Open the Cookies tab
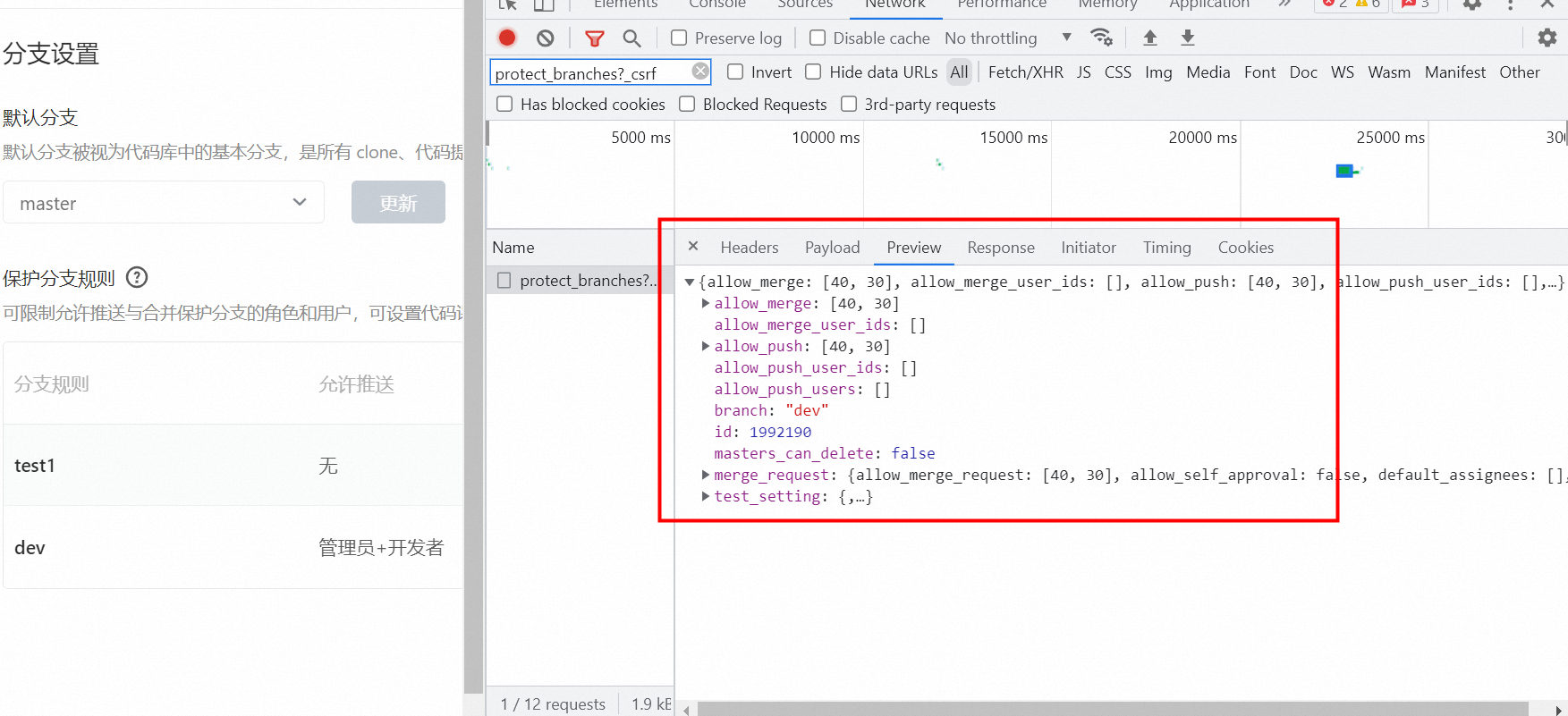The width and height of the screenshot is (1568, 716). (x=1245, y=248)
